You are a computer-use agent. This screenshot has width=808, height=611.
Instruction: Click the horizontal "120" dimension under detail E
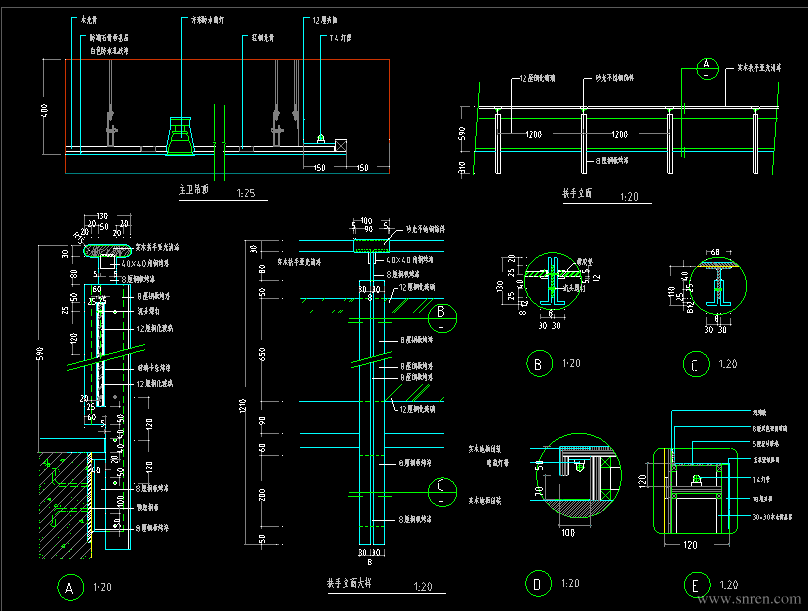click(x=690, y=545)
